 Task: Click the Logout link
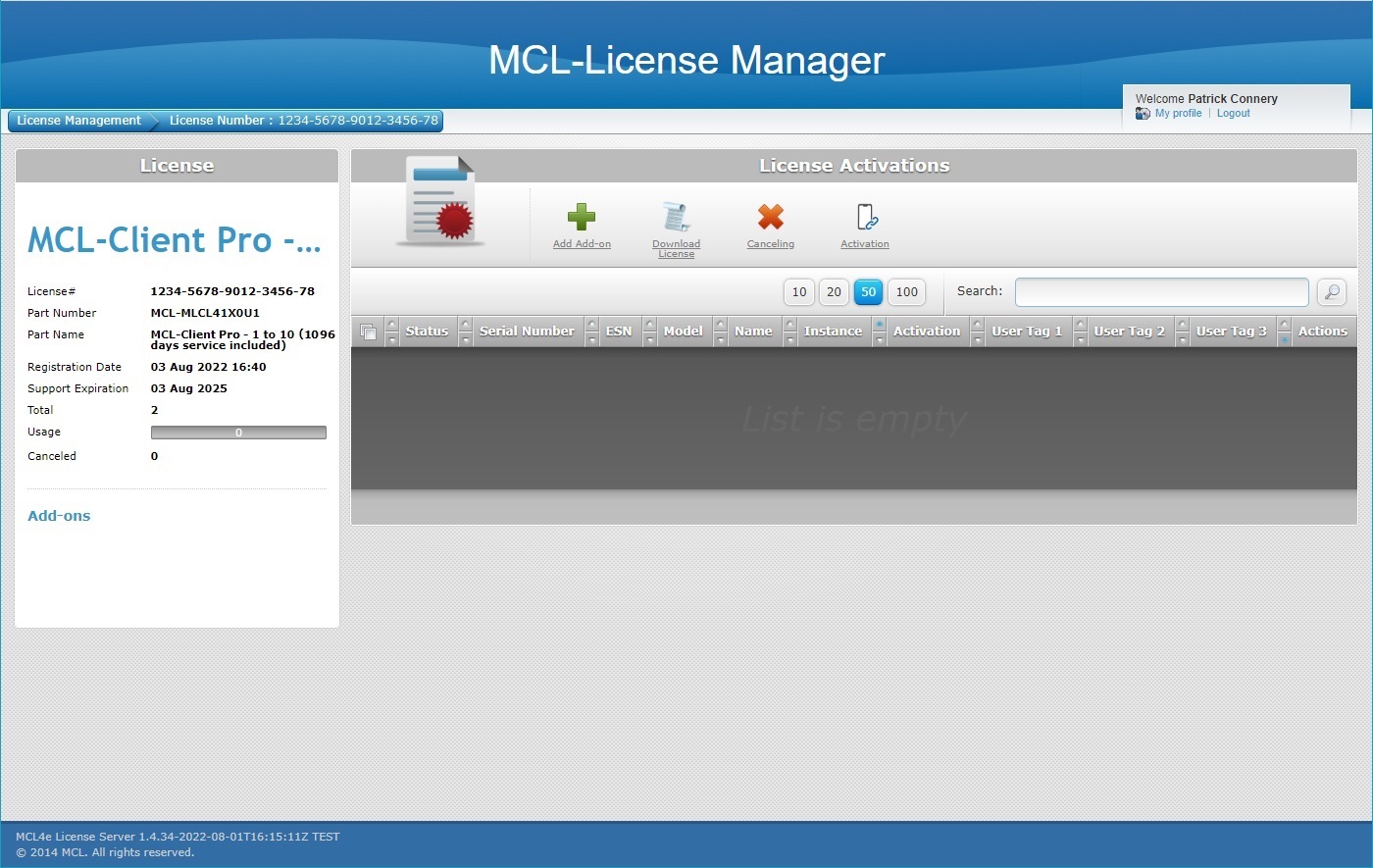coord(1234,114)
